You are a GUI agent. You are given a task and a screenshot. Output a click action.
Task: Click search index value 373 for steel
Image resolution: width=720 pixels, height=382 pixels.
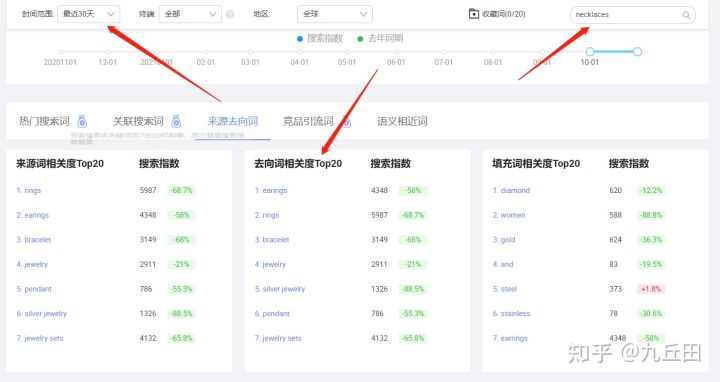[x=616, y=289]
